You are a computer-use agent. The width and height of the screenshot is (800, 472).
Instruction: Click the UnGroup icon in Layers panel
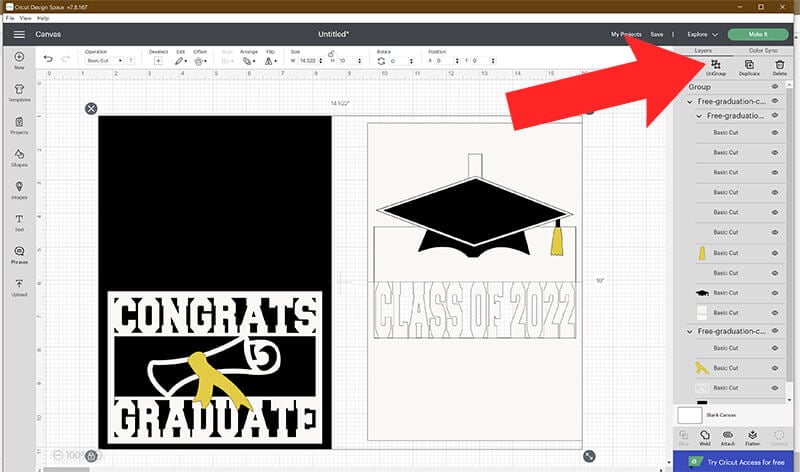pyautogui.click(x=716, y=67)
